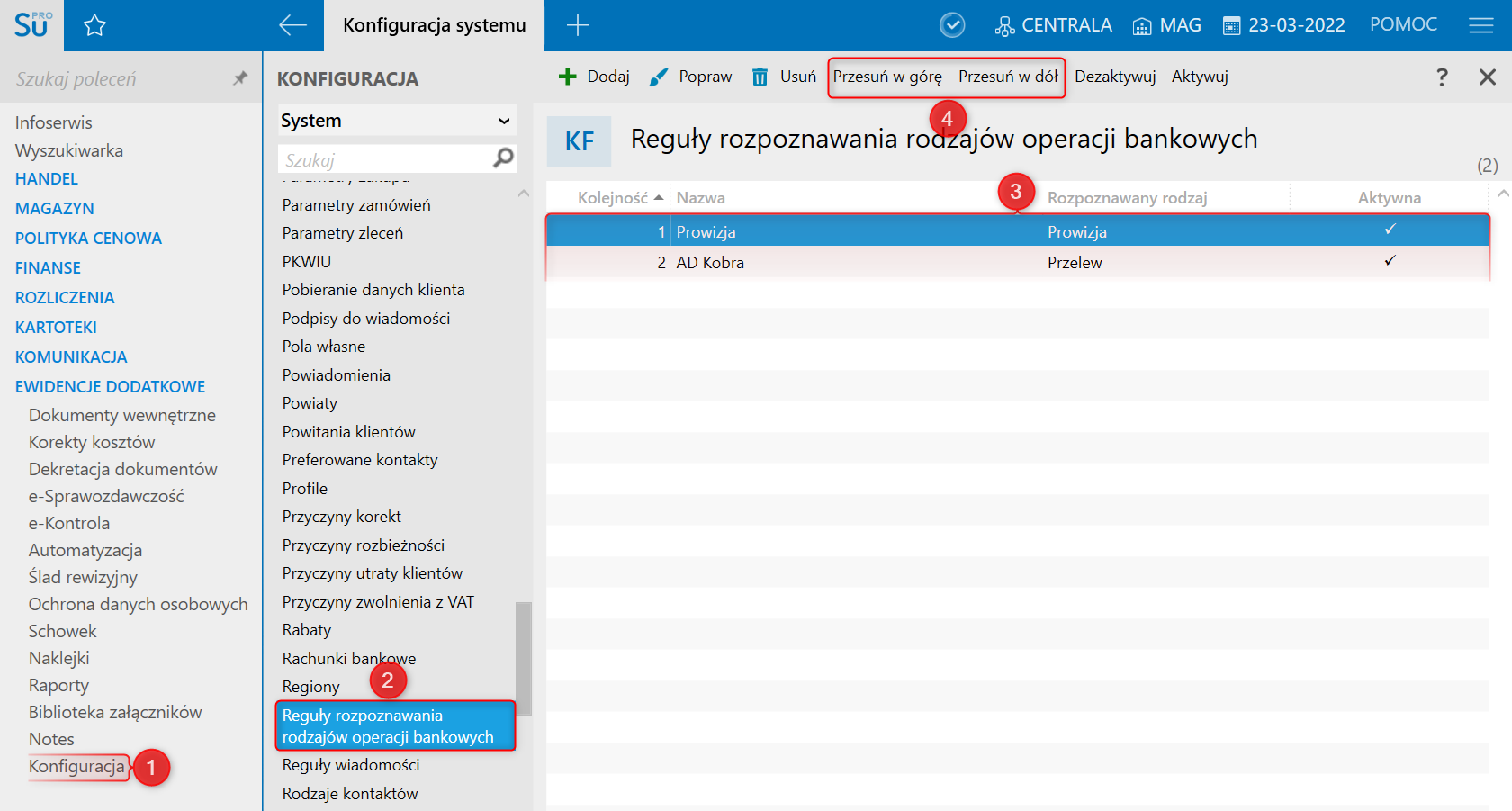Select Powitania klientów in configuration list
The width and height of the screenshot is (1512, 811).
349,432
